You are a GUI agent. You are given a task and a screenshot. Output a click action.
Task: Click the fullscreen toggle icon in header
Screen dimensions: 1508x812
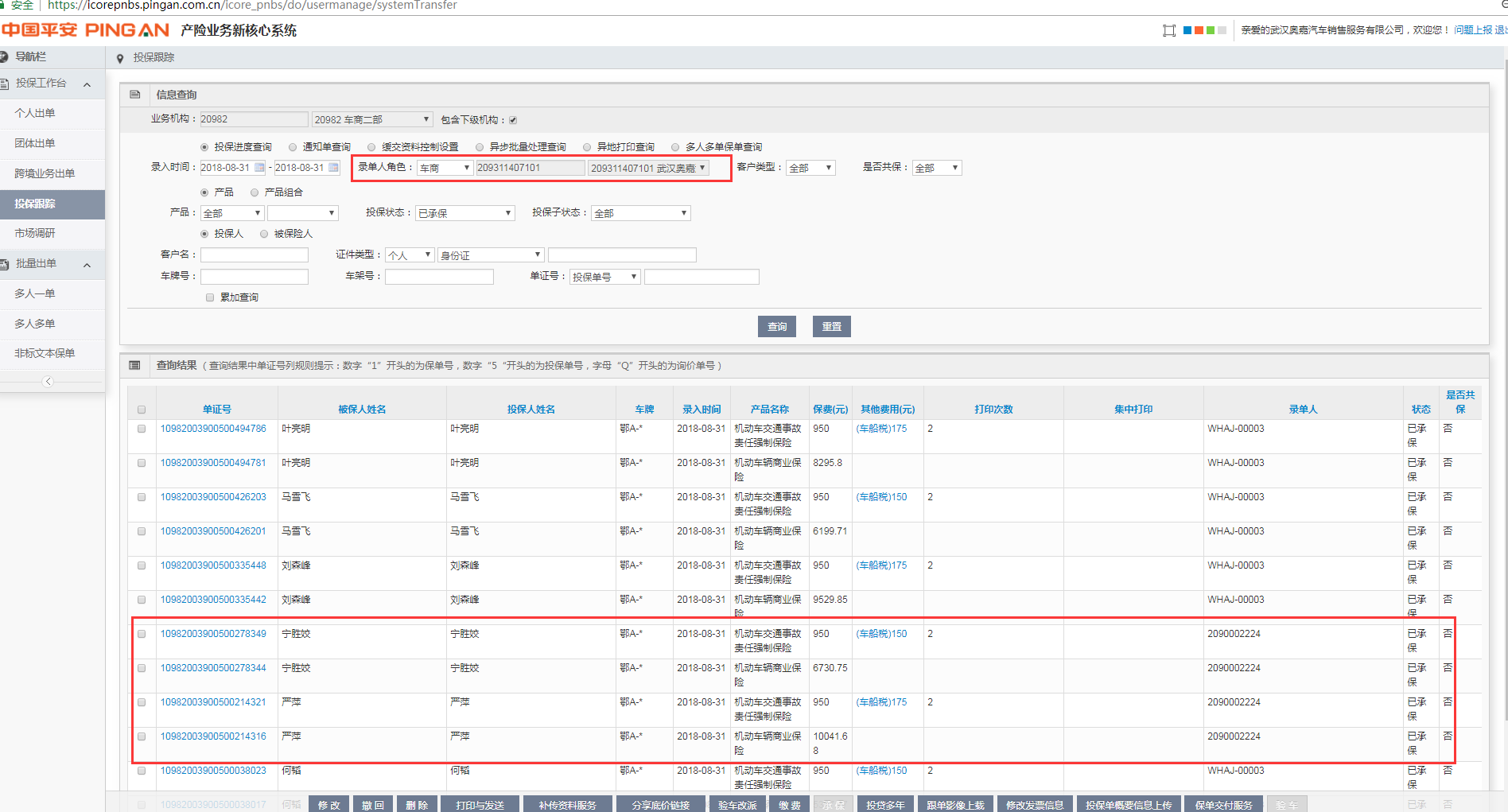coord(1168,31)
